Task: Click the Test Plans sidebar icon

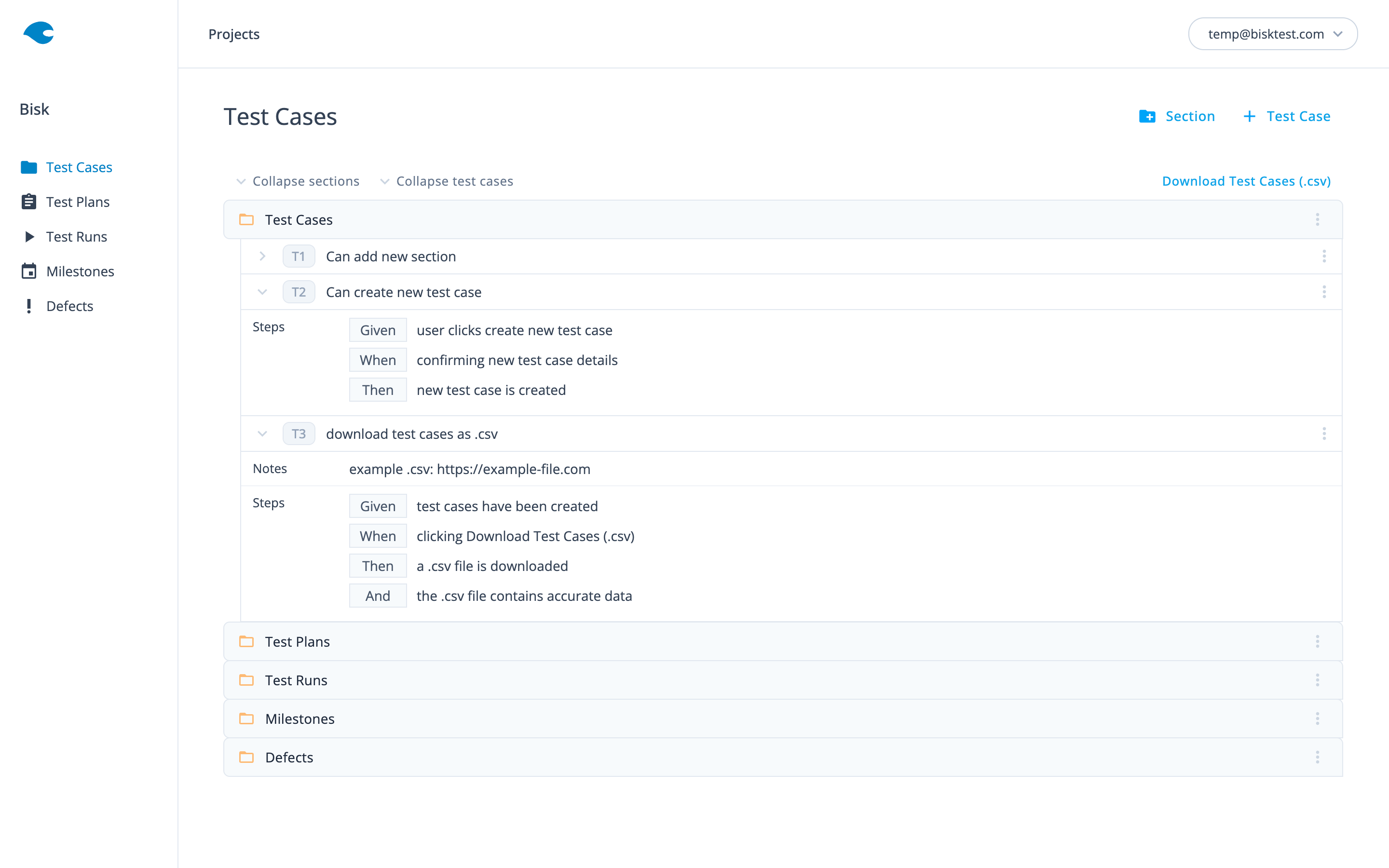Action: (x=29, y=202)
